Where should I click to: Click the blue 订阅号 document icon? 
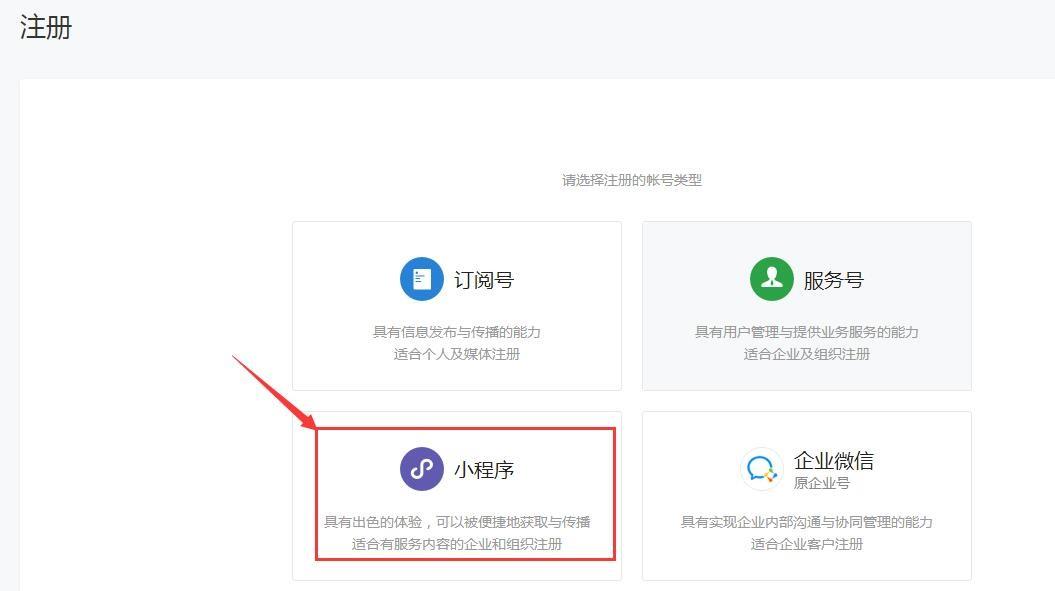coord(422,279)
